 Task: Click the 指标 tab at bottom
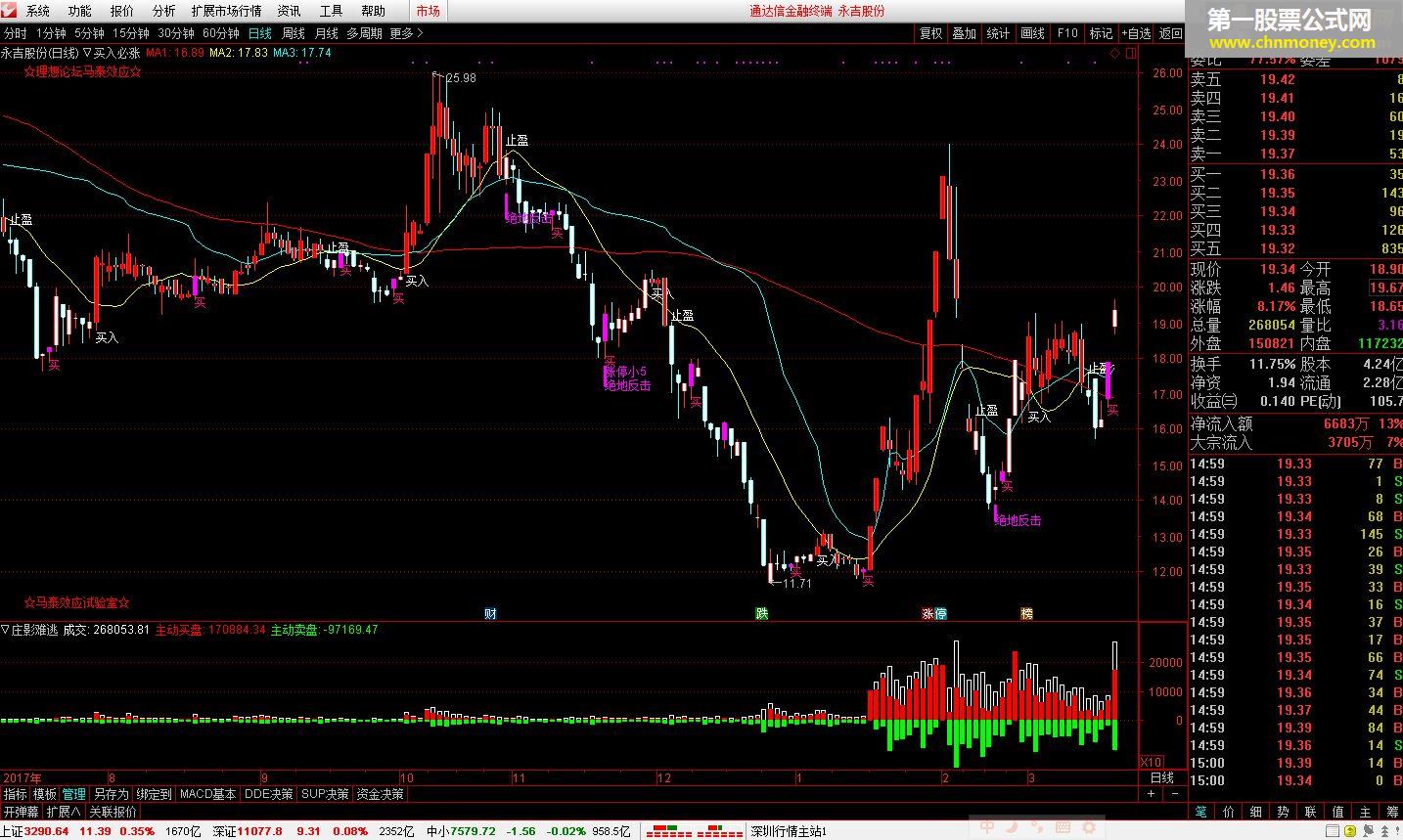[16, 794]
